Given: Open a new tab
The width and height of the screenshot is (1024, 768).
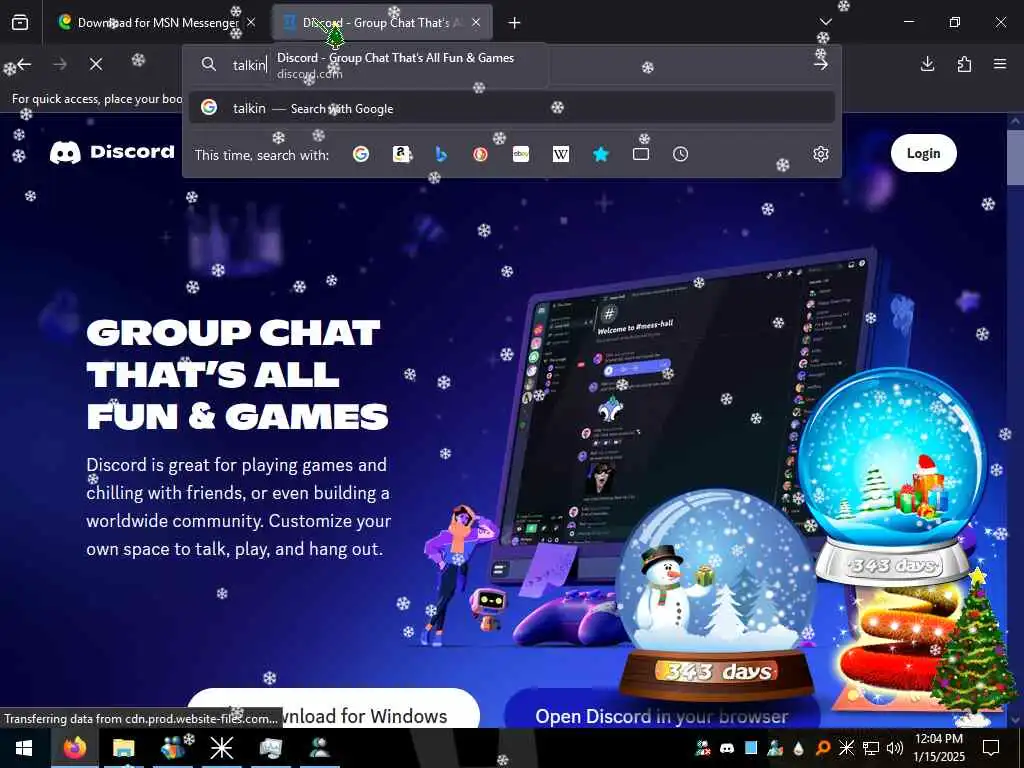Looking at the screenshot, I should tap(515, 23).
